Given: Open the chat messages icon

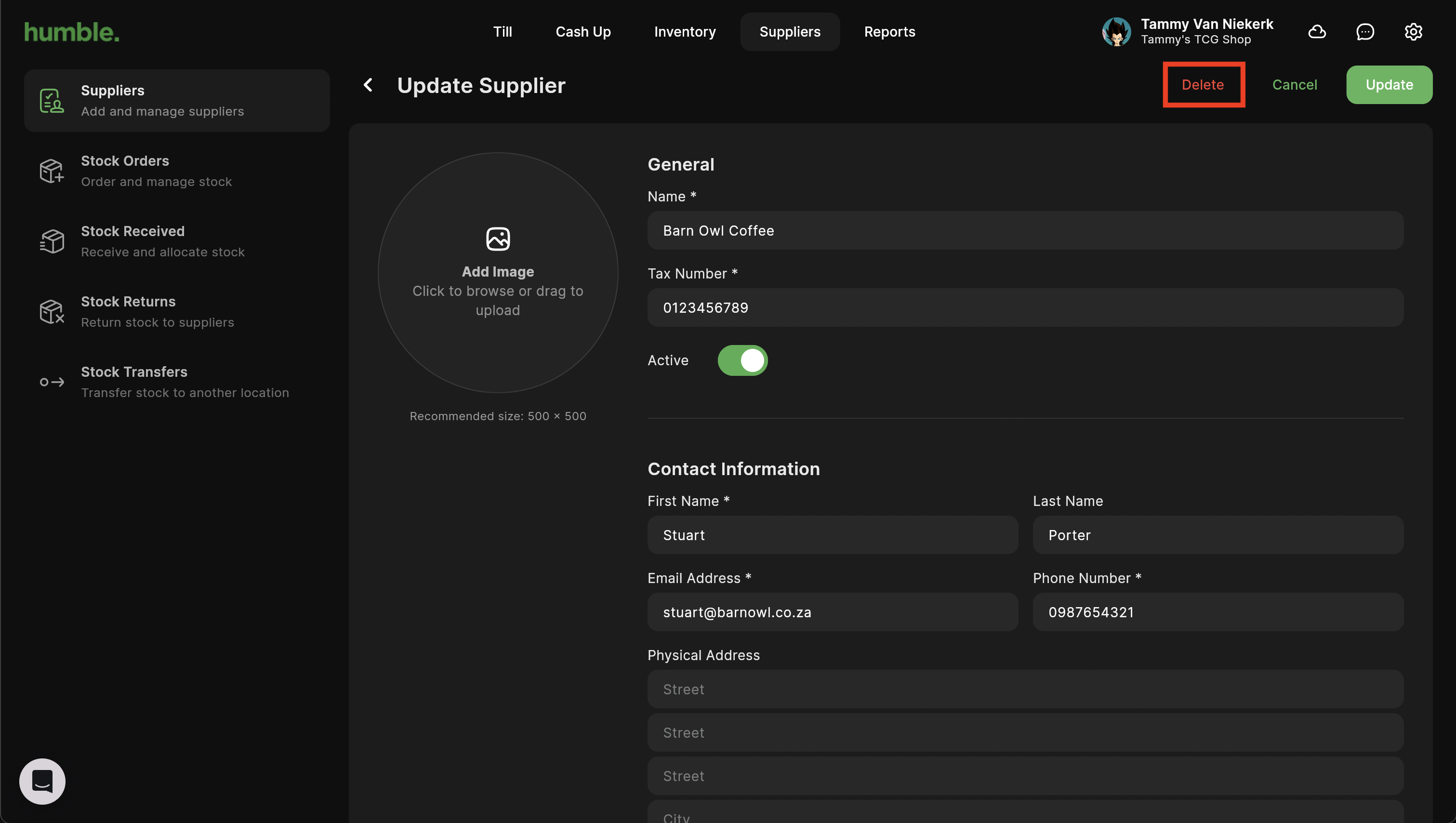Looking at the screenshot, I should click(1365, 32).
